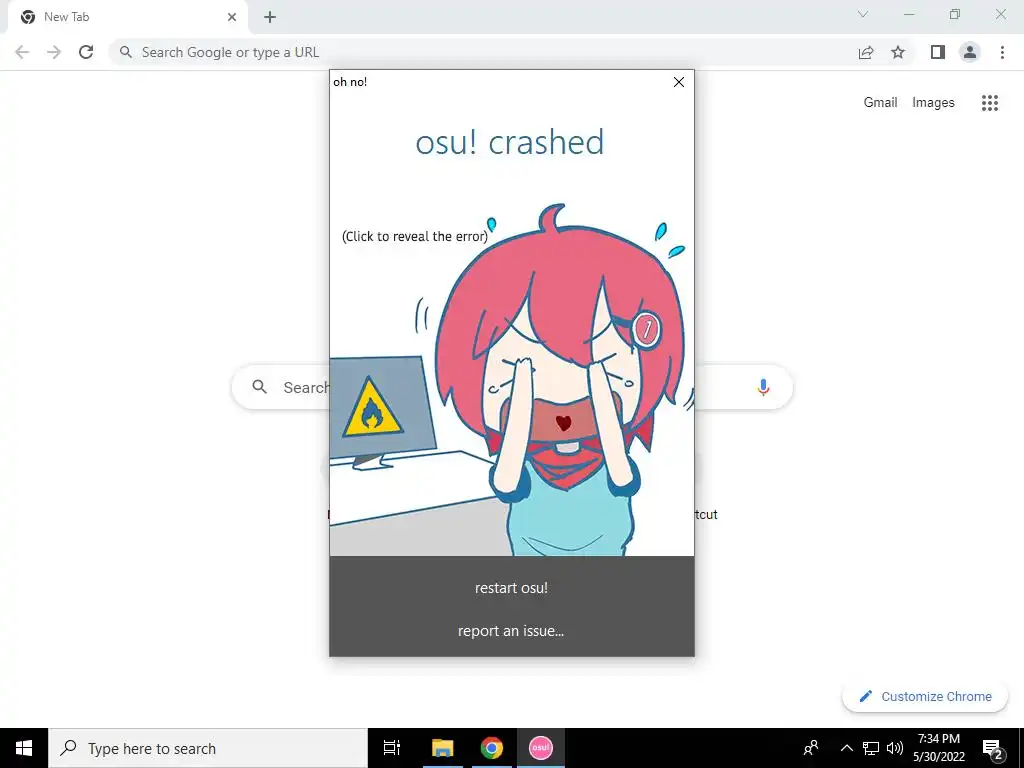Click Customize Chrome

click(x=925, y=696)
